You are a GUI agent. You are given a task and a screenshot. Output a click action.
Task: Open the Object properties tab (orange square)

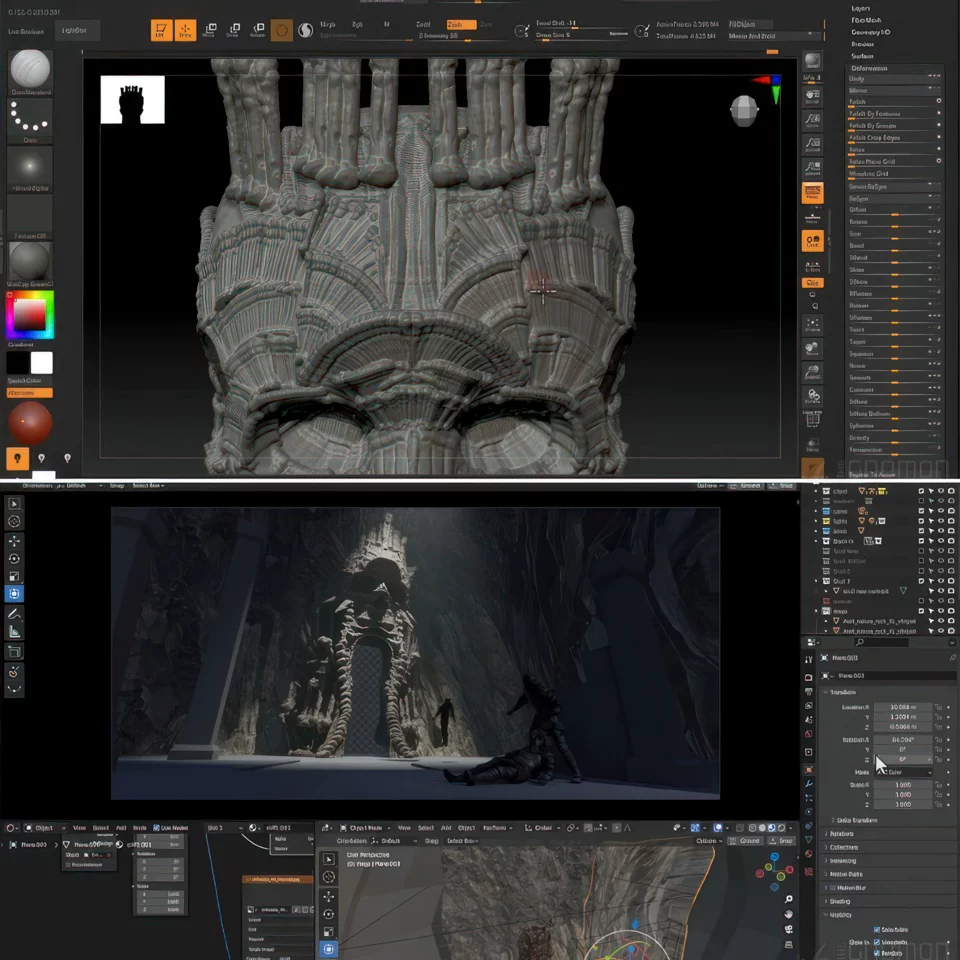(x=809, y=770)
